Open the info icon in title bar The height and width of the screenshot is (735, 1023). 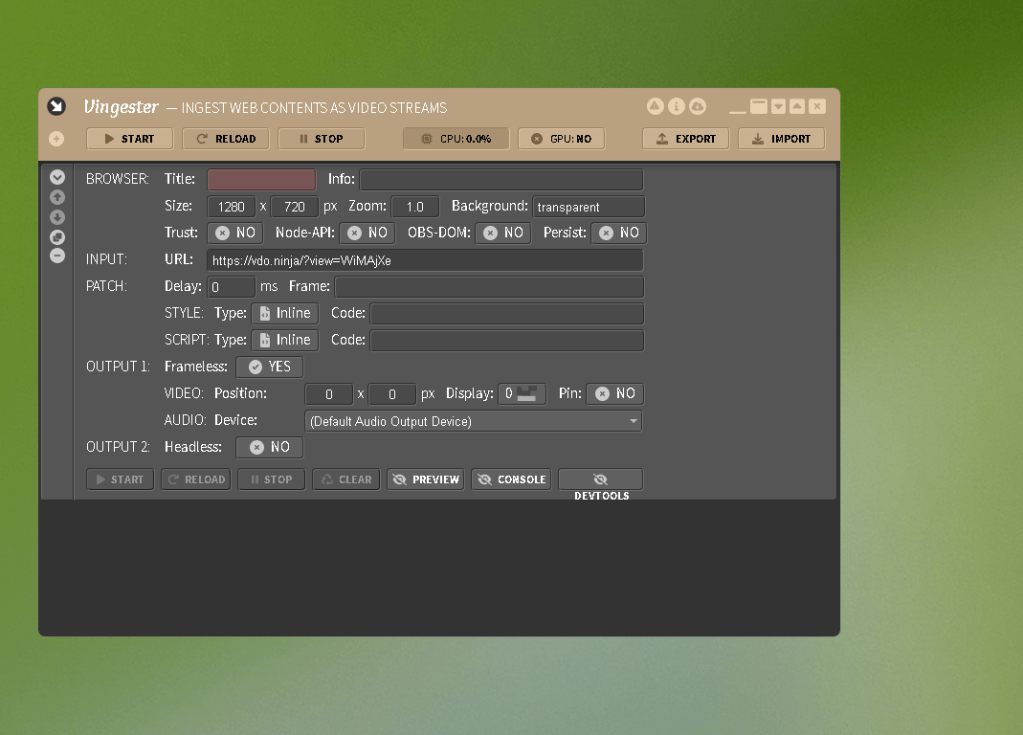click(677, 106)
